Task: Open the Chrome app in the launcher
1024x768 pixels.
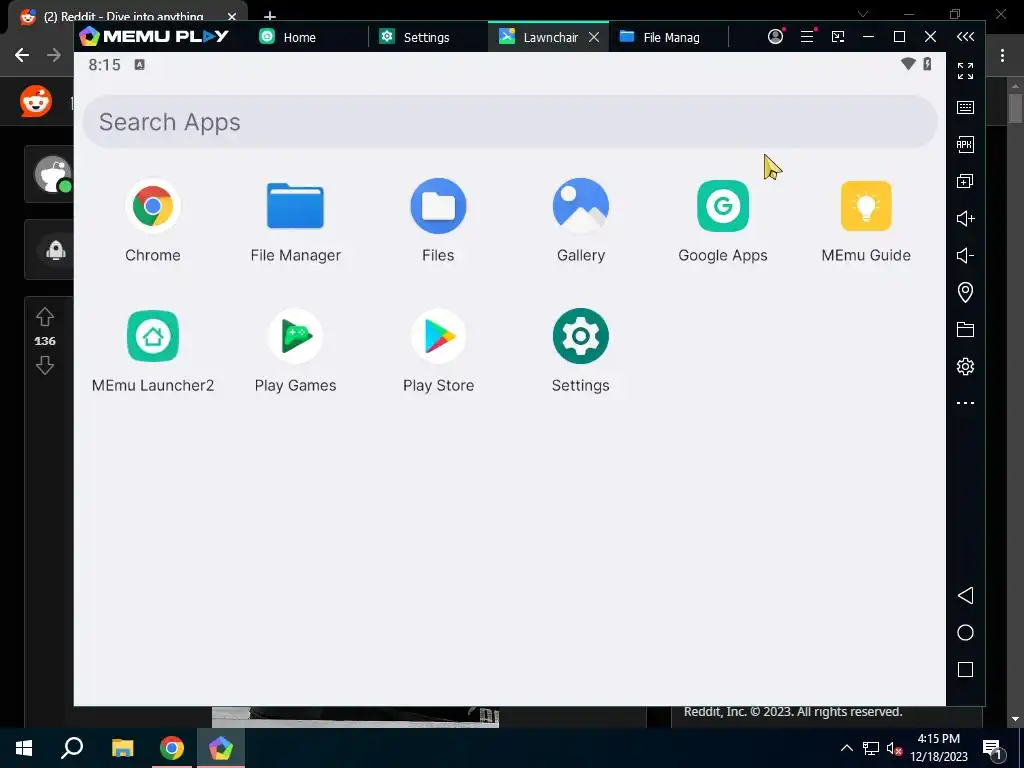Action: point(153,206)
